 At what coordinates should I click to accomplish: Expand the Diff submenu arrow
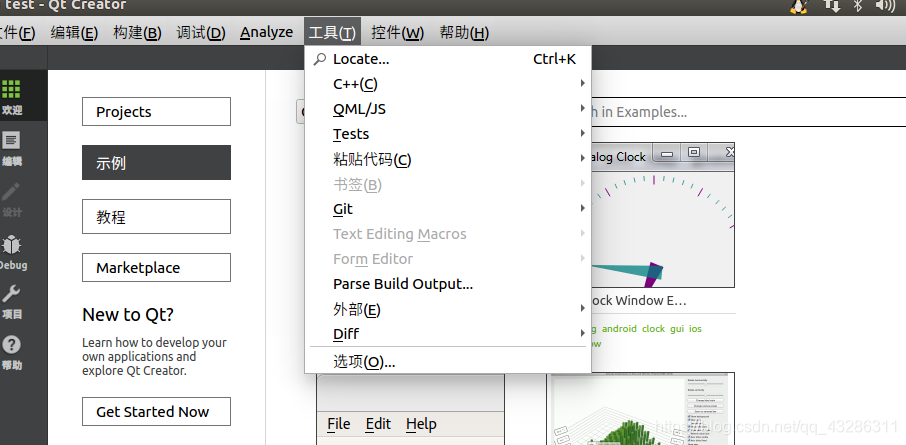[582, 333]
